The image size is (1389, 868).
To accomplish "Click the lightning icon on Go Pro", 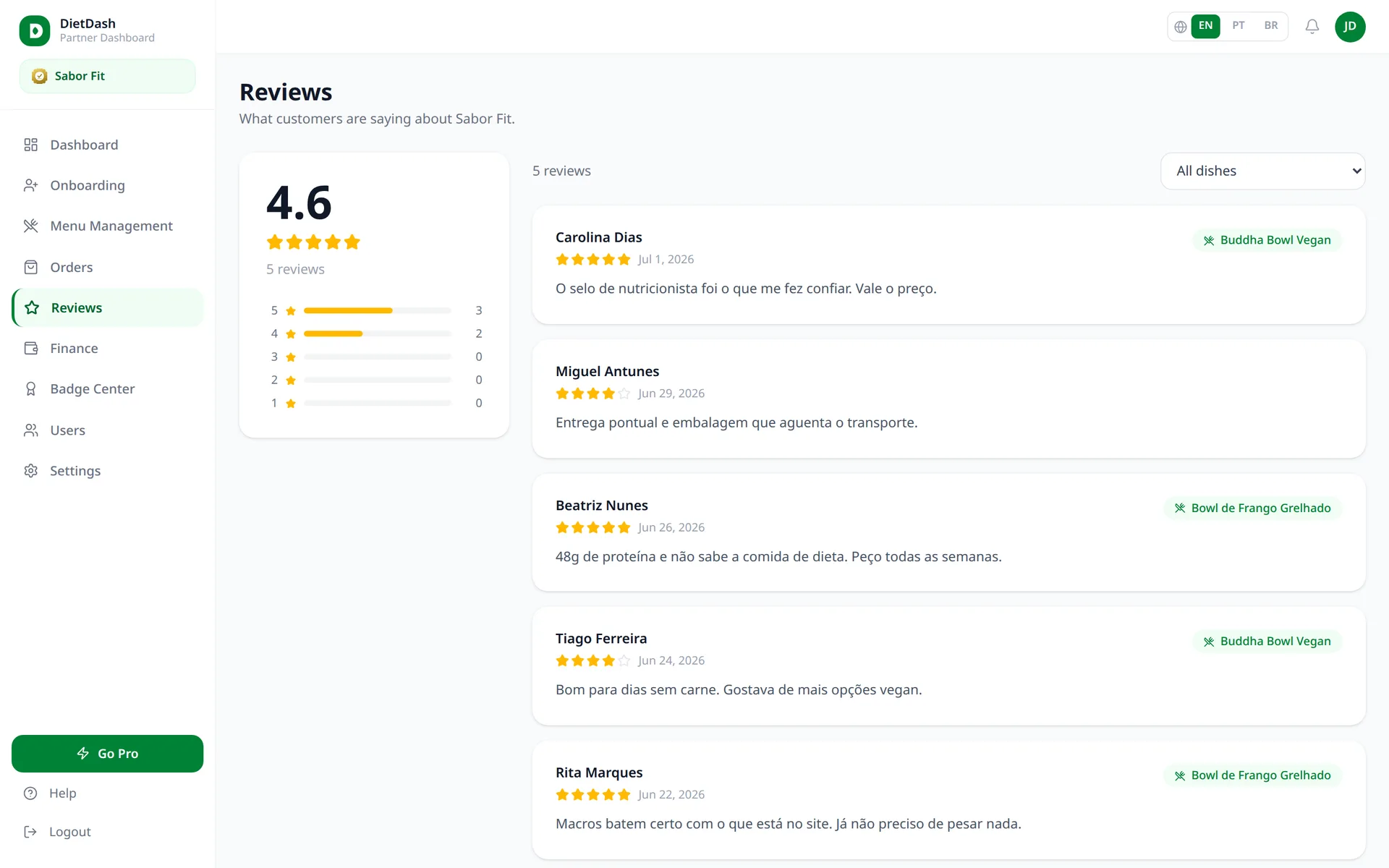I will point(83,753).
